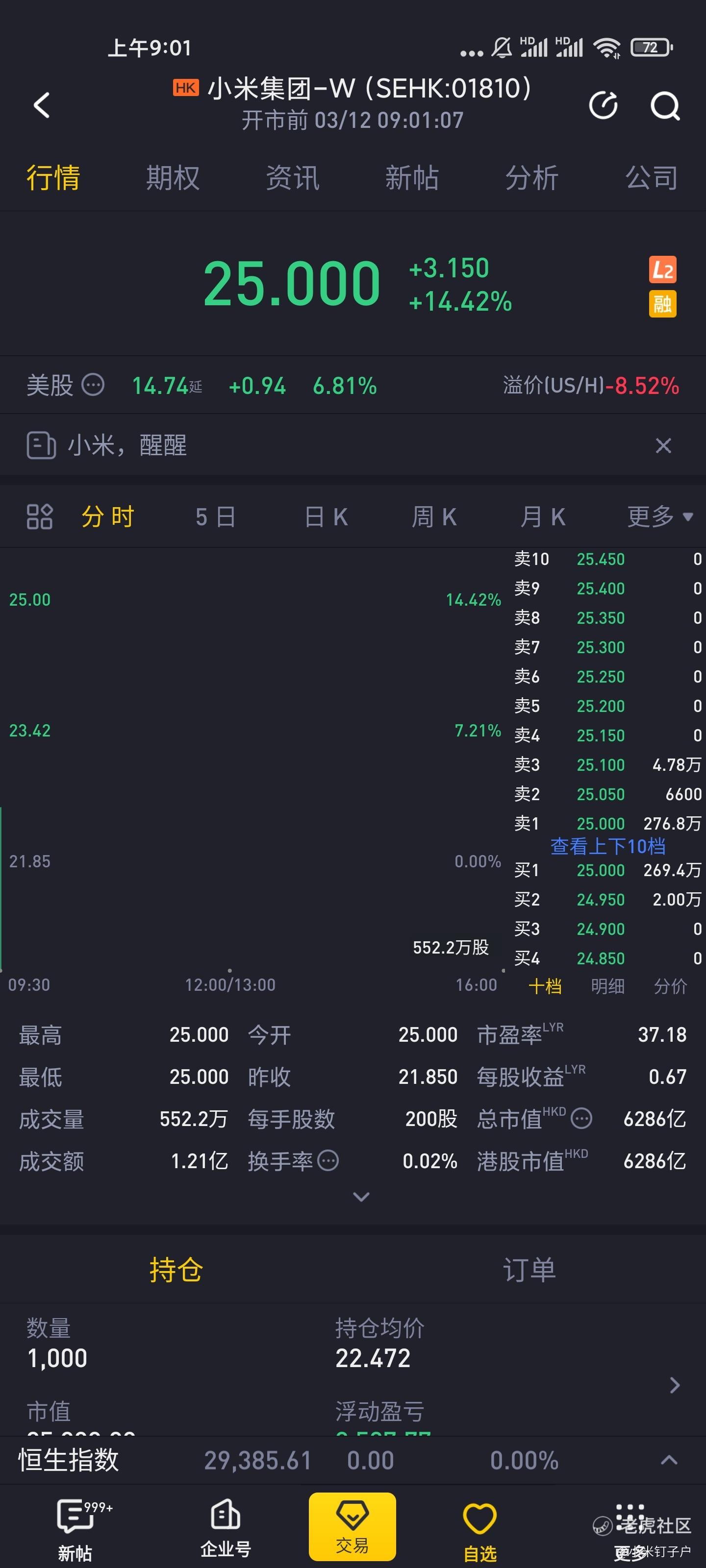Select the 月K chart view
Screen dimensions: 706x1568
(x=543, y=517)
